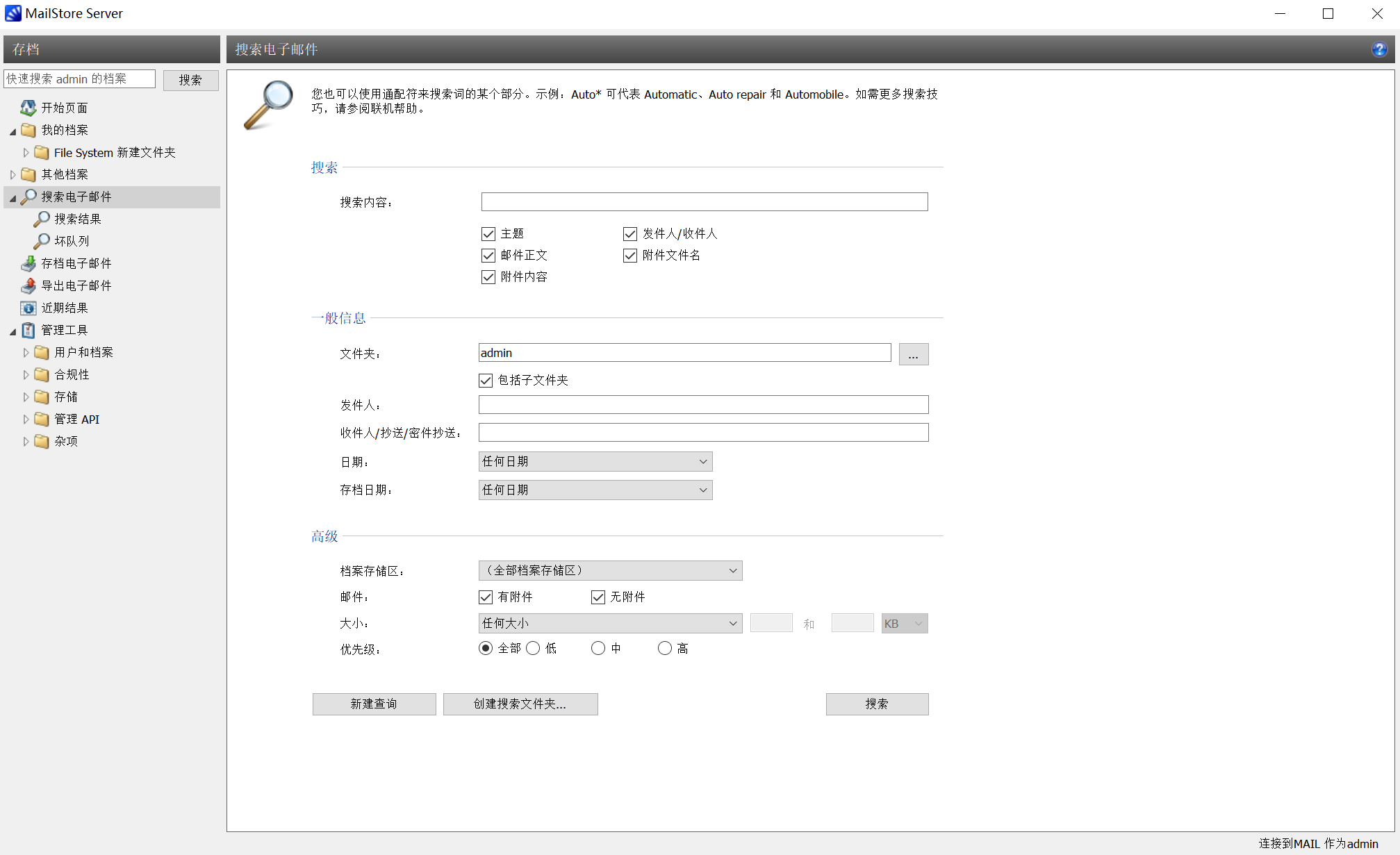The image size is (1400, 855).
Task: Click the 用户和档案 folder icon
Action: [x=42, y=352]
